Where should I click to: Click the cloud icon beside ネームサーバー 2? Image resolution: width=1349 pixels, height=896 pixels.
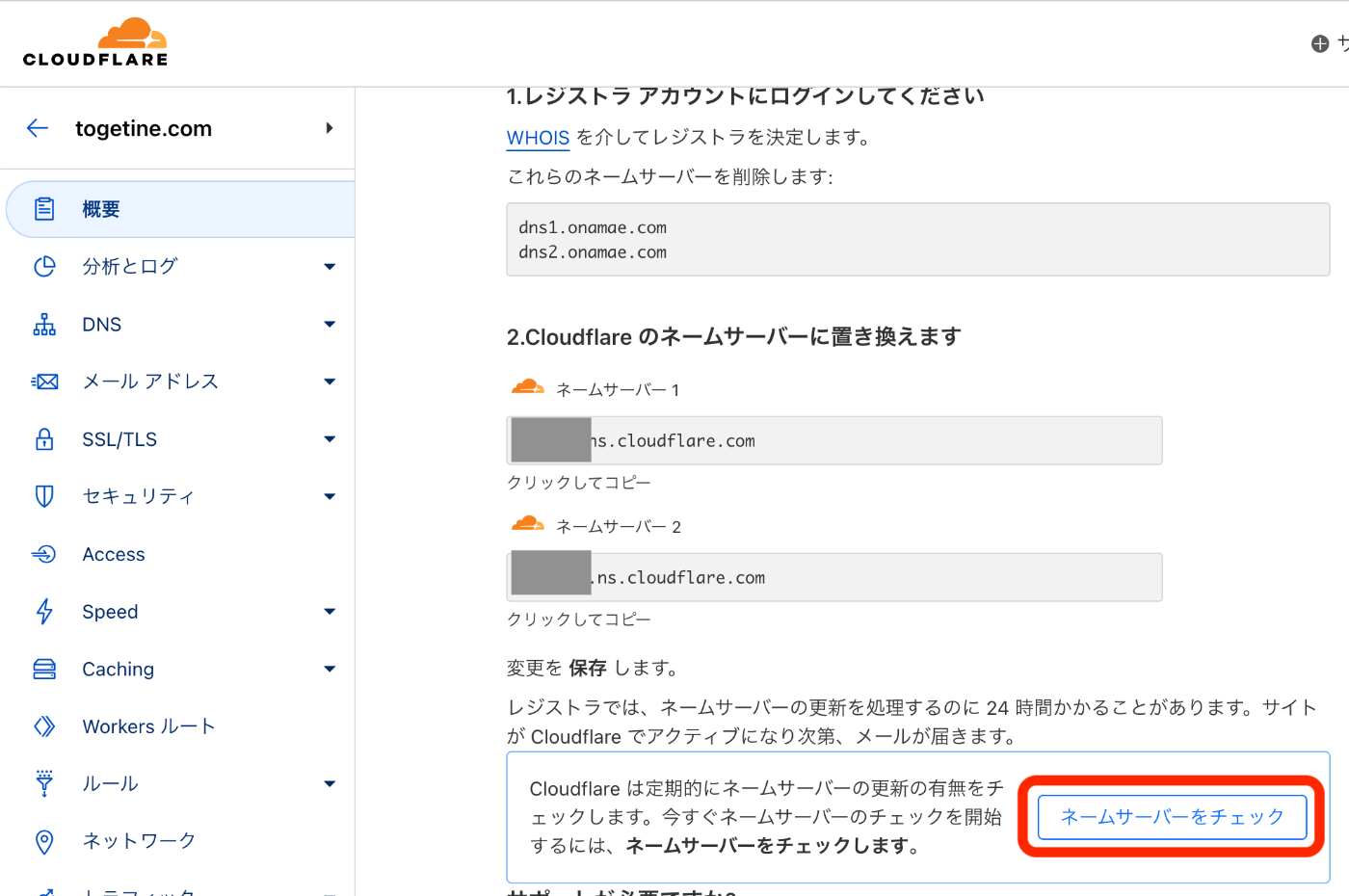tap(527, 524)
